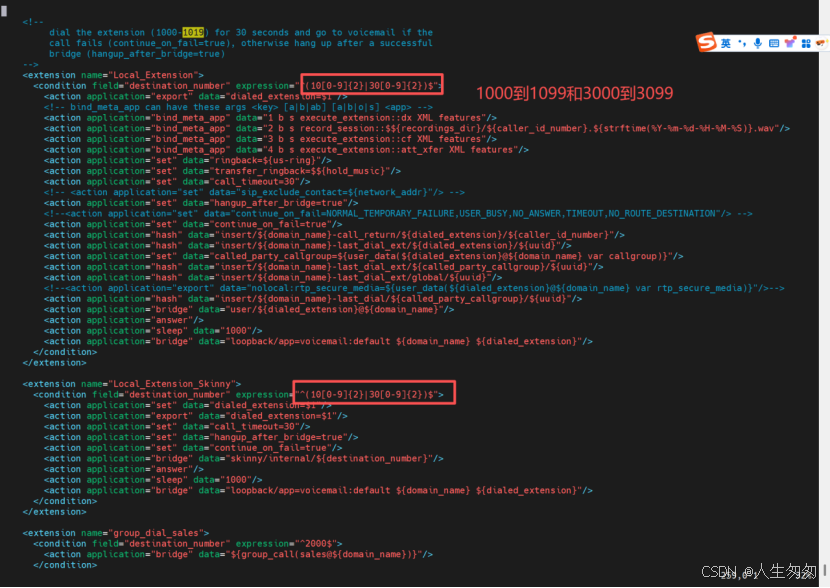The image size is (830, 588).
Task: Click condition expression="^2000$" line
Action: 188,544
